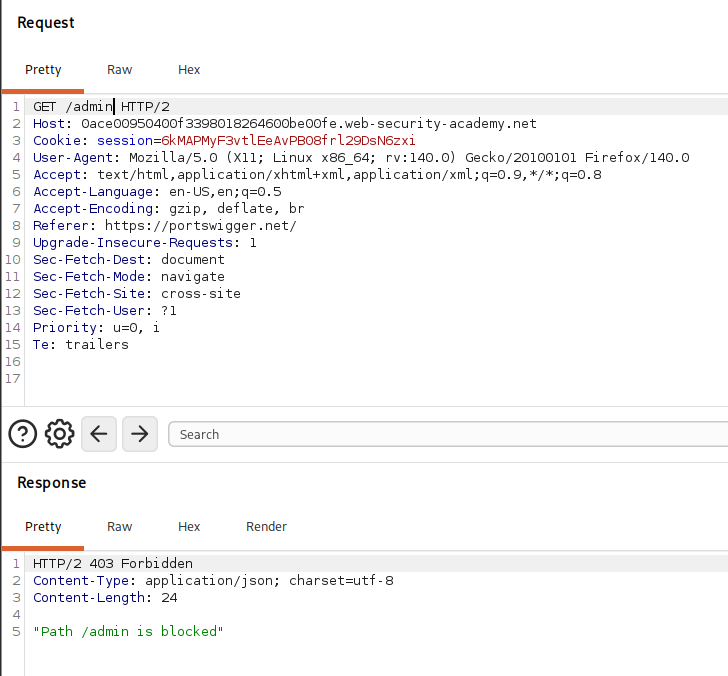
Task: Go to next search match arrow
Action: pyautogui.click(x=140, y=434)
